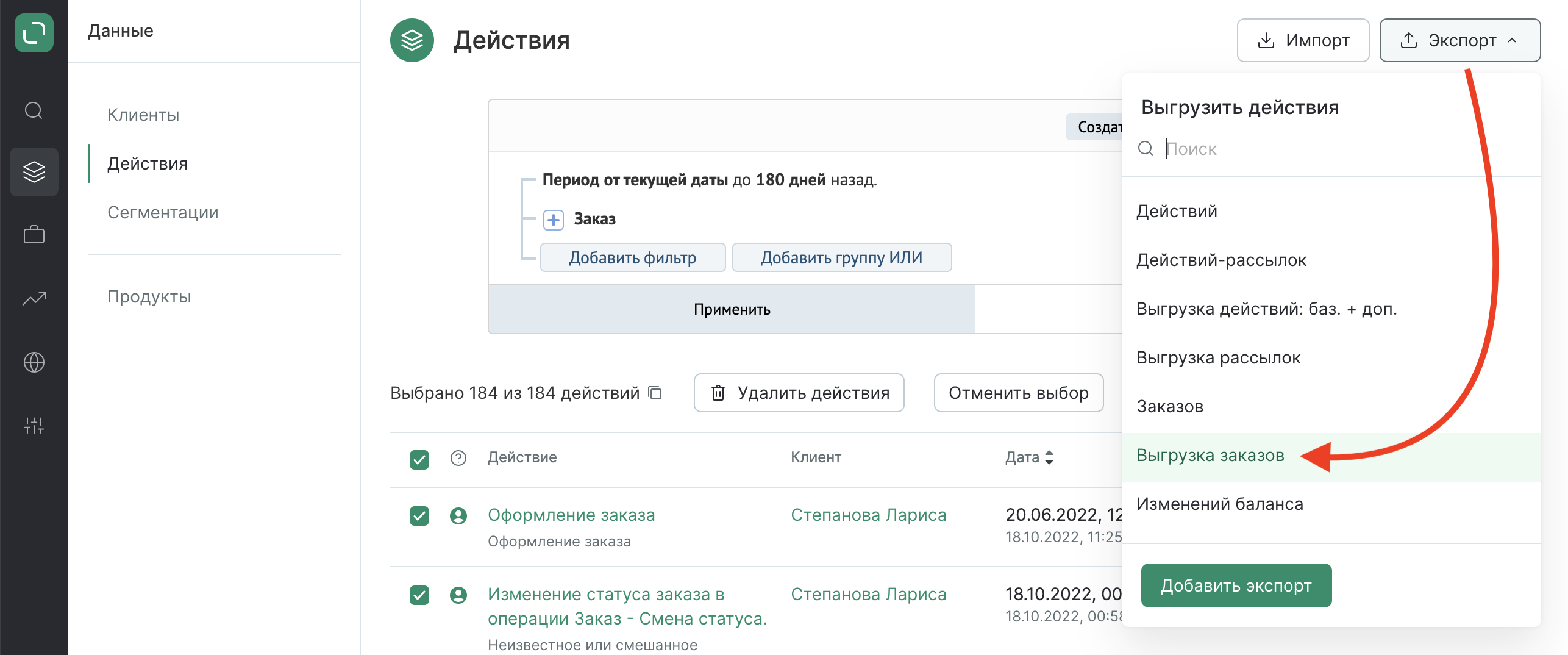
Task: Collapse the Экспорт dropdown button
Action: (1460, 40)
